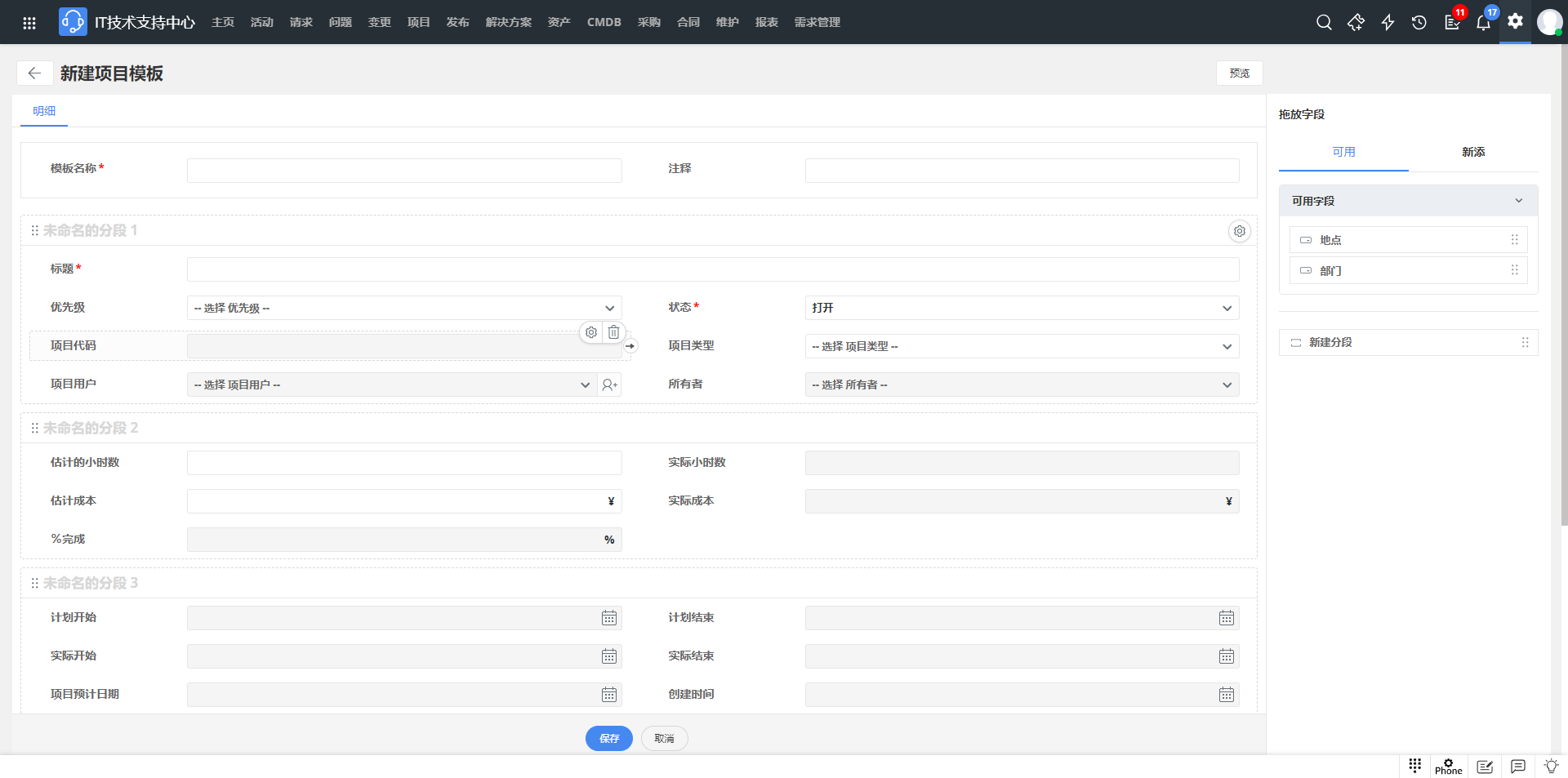Open the recent history clock icon
1568x778 pixels.
tap(1419, 22)
